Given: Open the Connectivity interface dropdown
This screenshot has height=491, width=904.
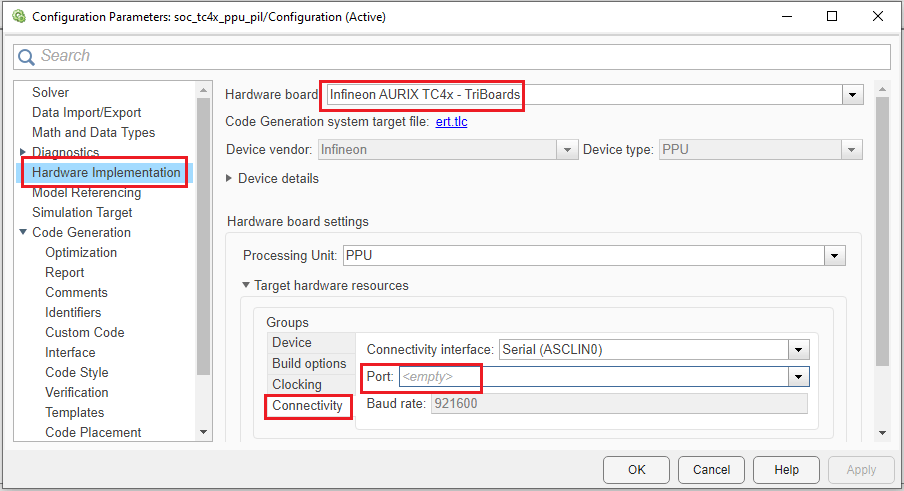Looking at the screenshot, I should coord(798,350).
